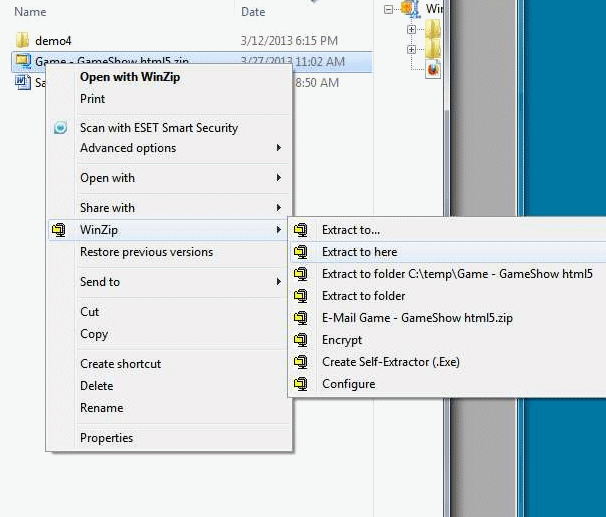Select Rename from the context menu
Viewport: 606px width, 517px height.
[x=102, y=408]
